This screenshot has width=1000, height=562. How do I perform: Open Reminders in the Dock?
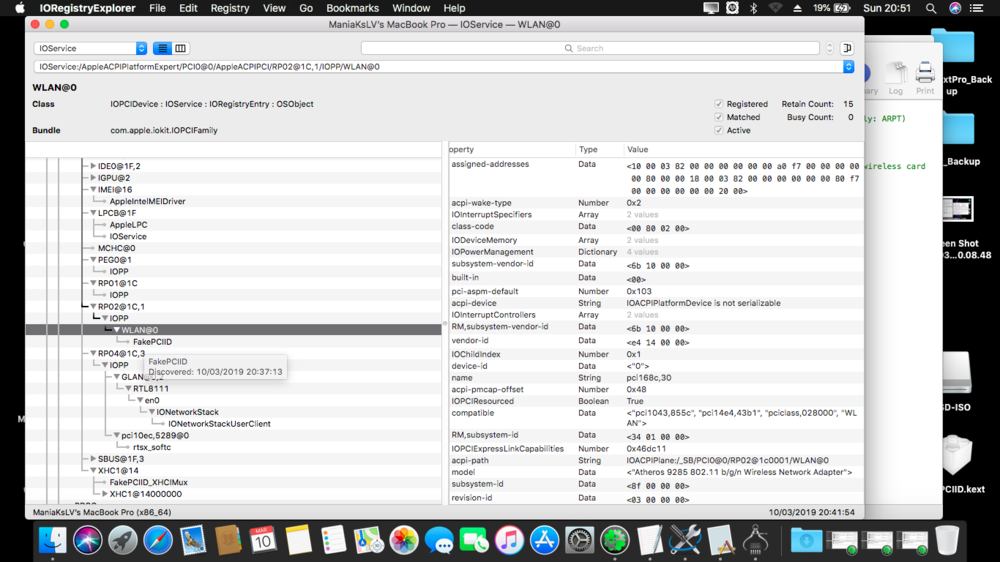tap(333, 540)
